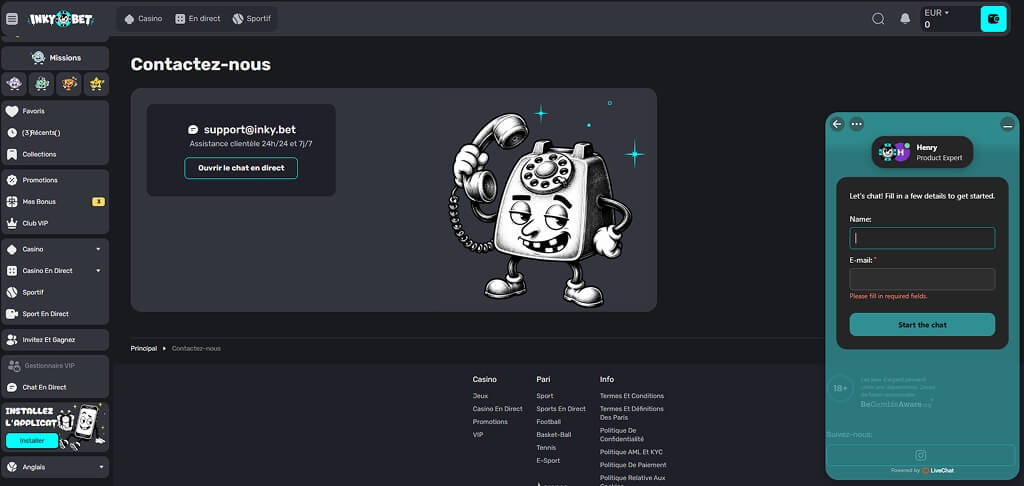This screenshot has height=486, width=1024.
Task: Open the footer Casino En Direct link
Action: (x=498, y=409)
